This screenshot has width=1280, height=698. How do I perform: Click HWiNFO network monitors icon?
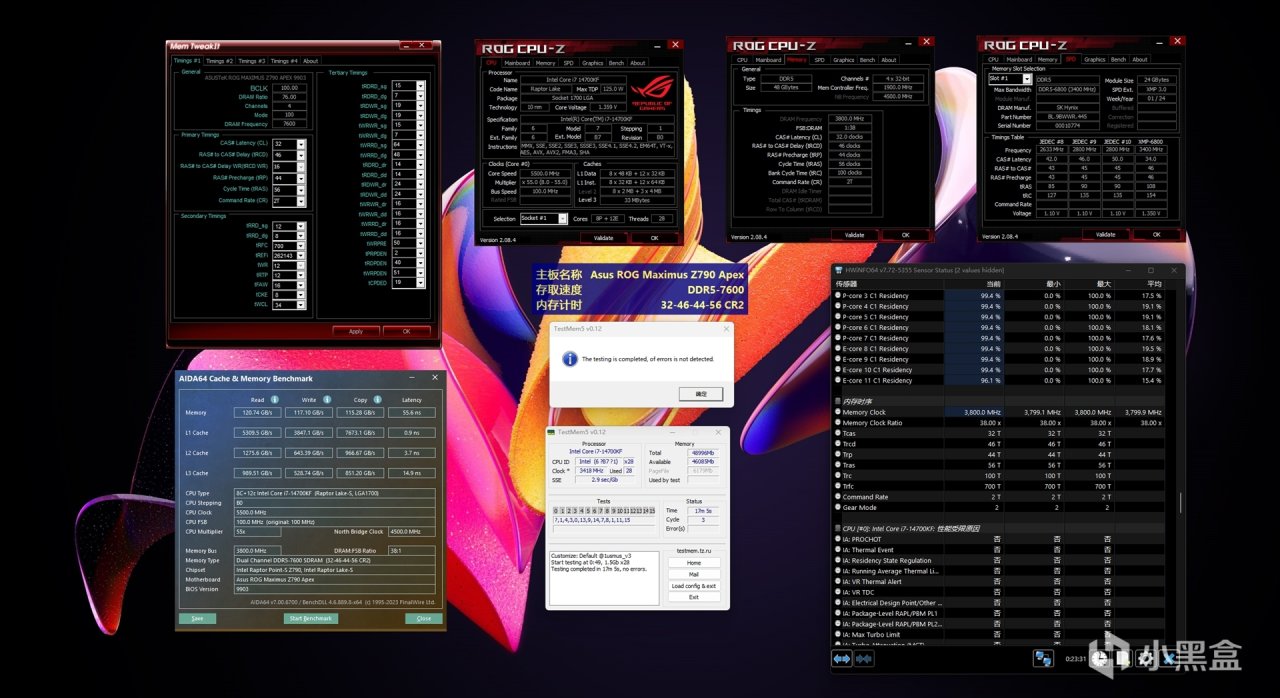point(1043,658)
